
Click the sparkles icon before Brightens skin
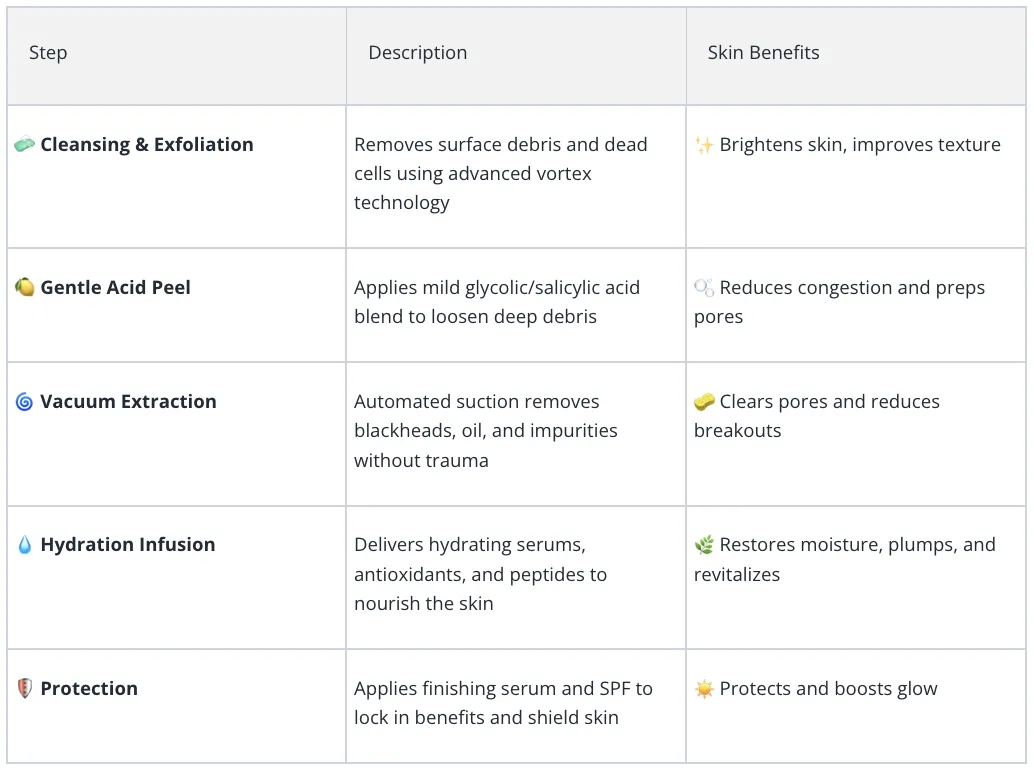(704, 144)
